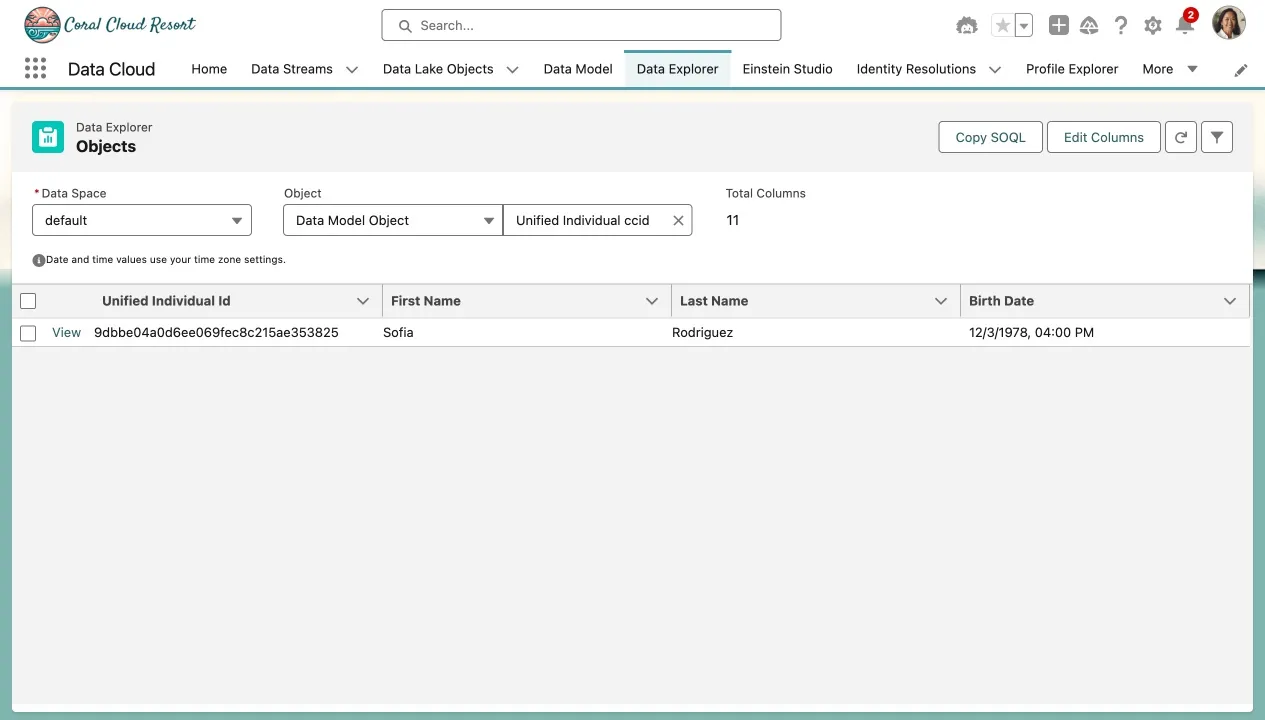Click the Help question mark icon

[x=1121, y=26]
